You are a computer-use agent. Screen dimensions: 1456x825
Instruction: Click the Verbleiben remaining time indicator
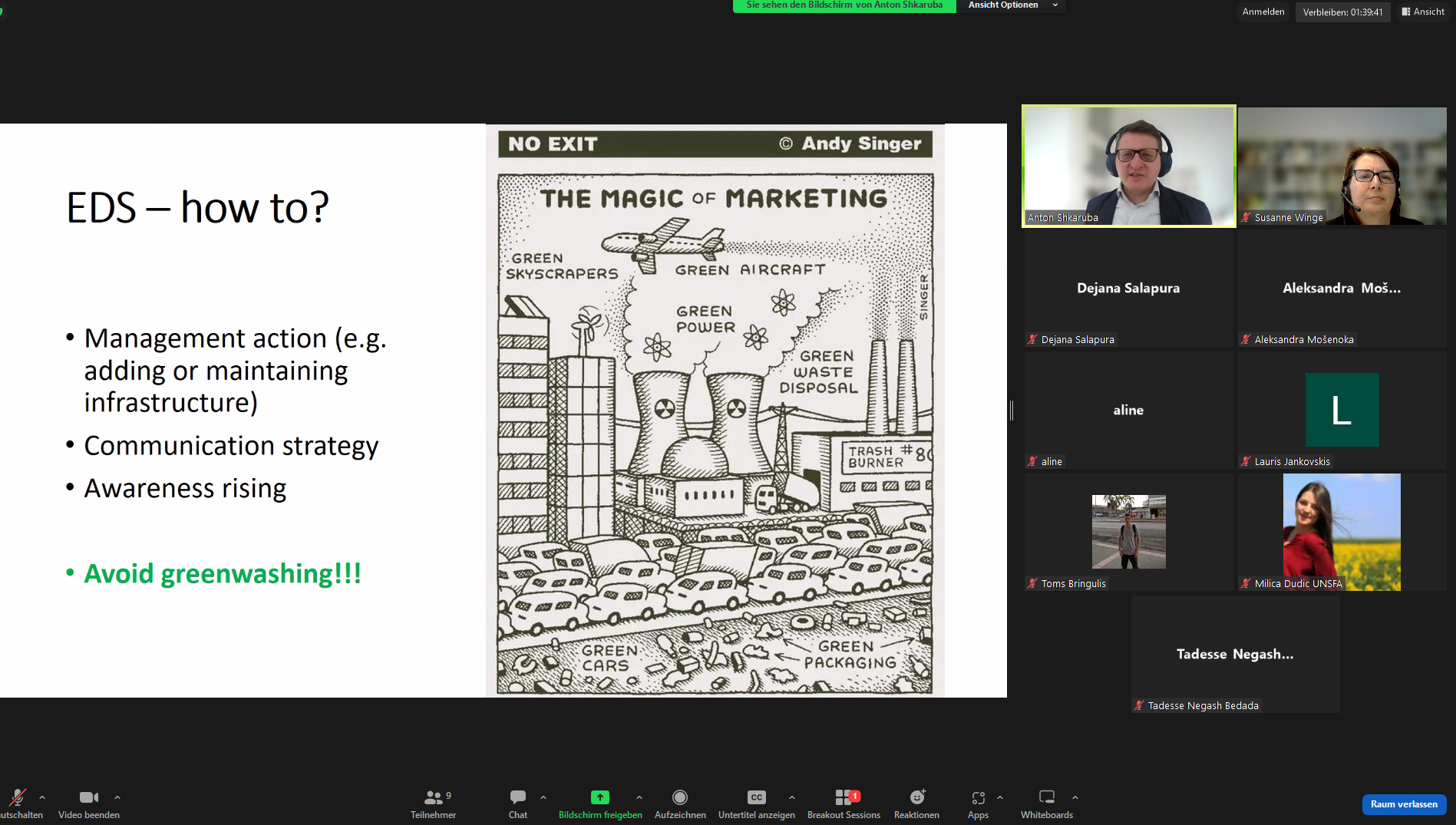[1342, 12]
